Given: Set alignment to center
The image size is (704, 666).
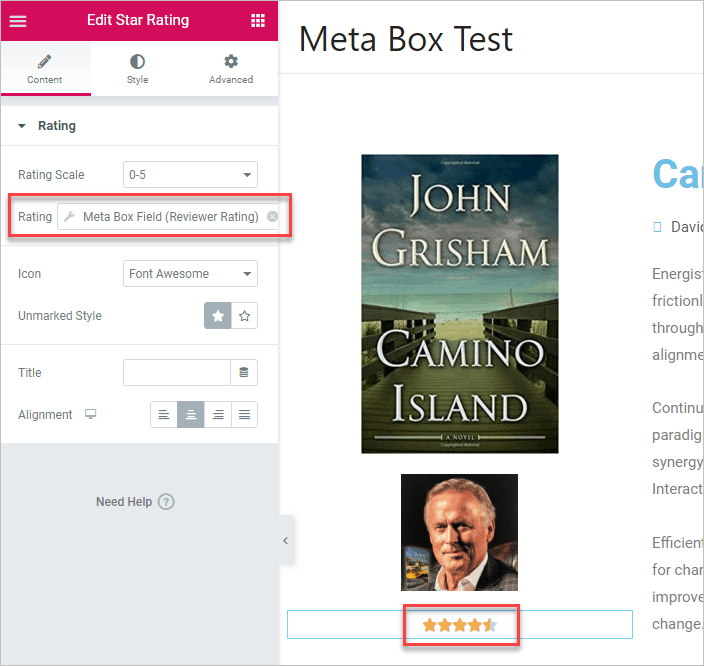Looking at the screenshot, I should tap(191, 415).
